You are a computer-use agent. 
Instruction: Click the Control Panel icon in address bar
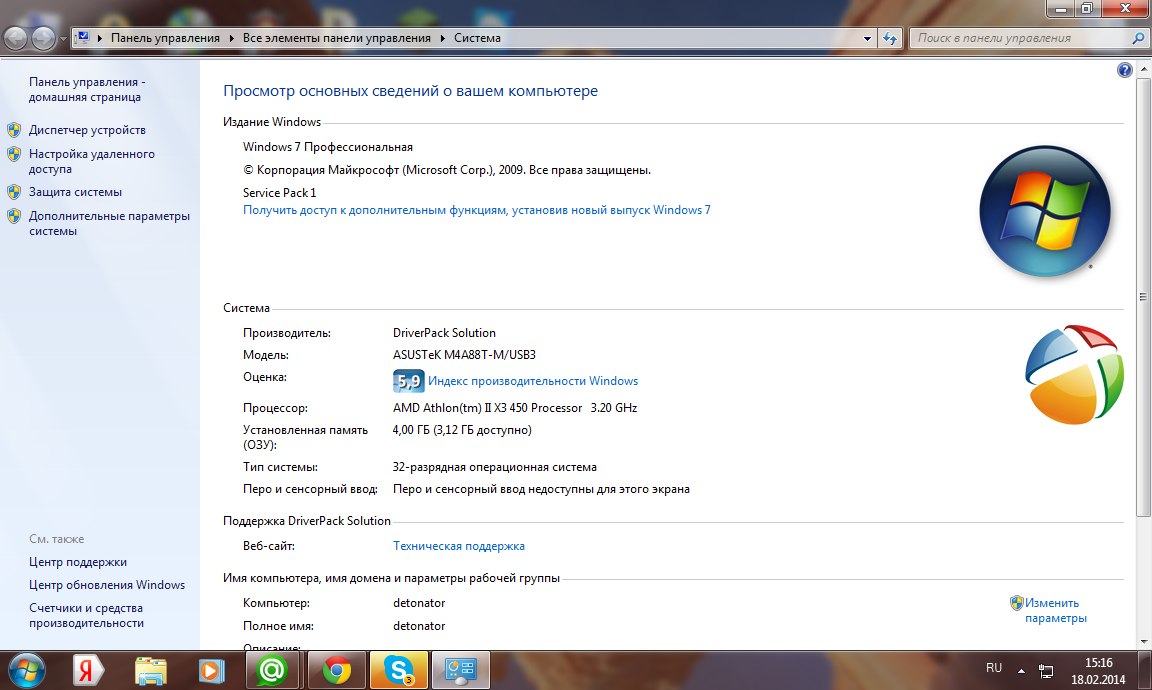[x=82, y=37]
